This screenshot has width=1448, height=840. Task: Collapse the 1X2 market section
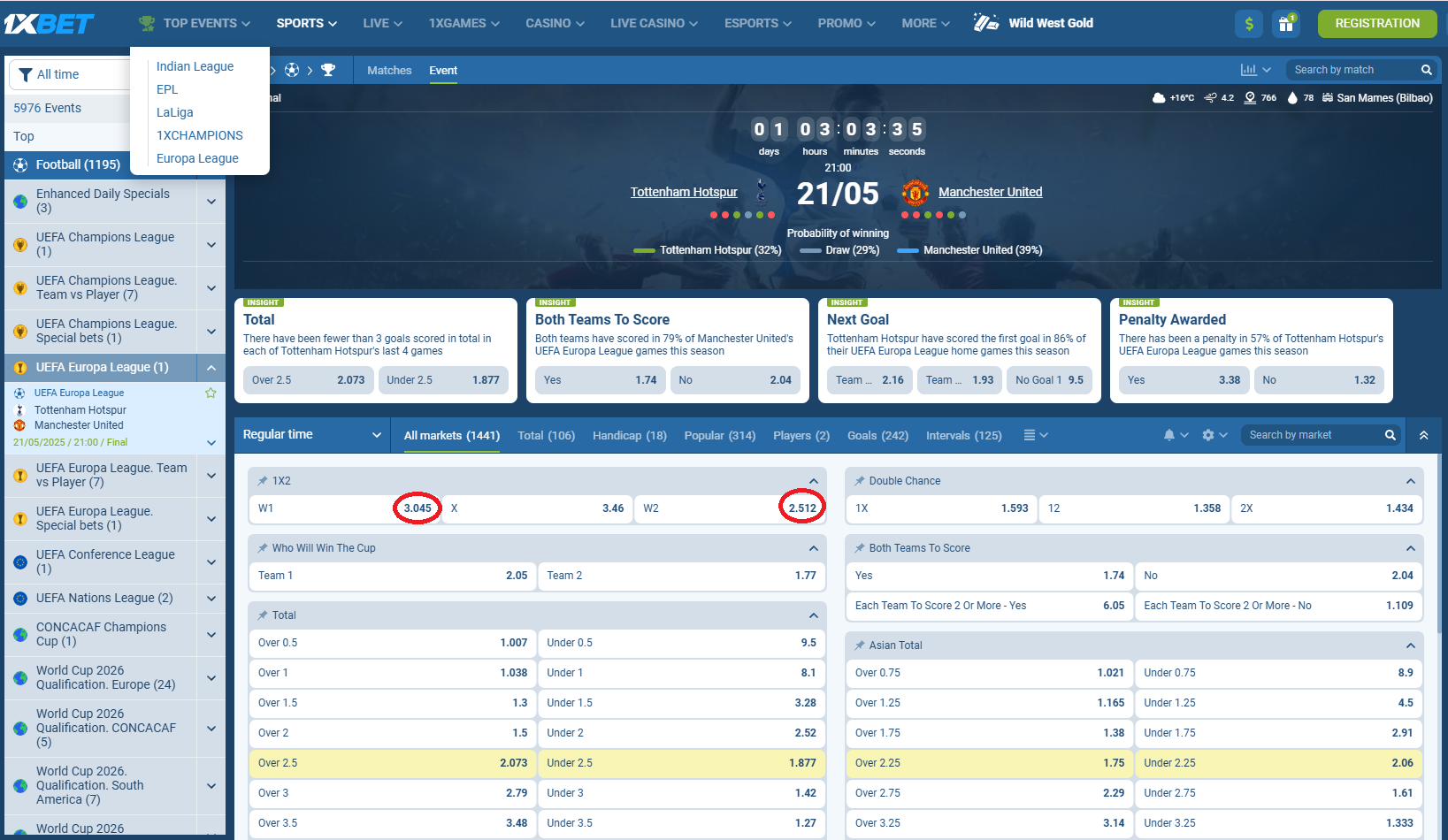[x=814, y=481]
